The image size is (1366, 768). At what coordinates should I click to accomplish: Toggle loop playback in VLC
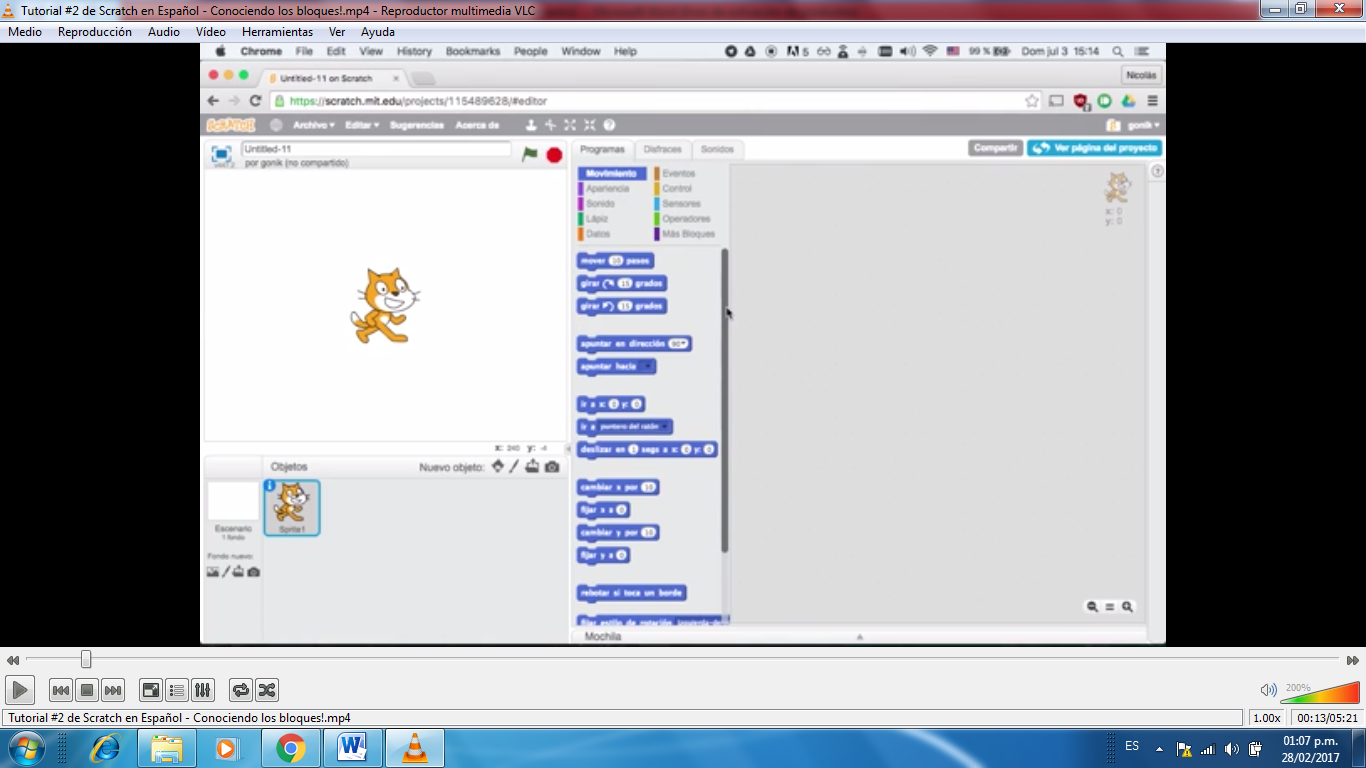tap(239, 690)
